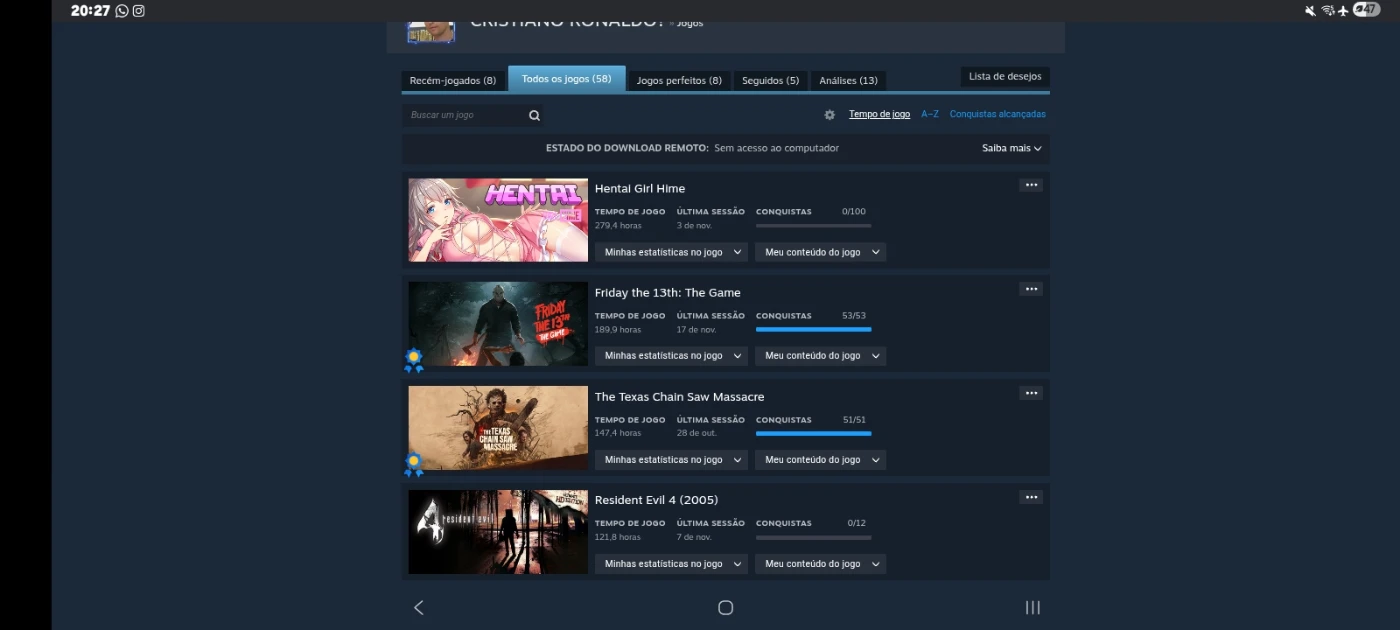The width and height of the screenshot is (1400, 630).
Task: Open three-dot menu for Friday the 13th
Action: [x=1031, y=289]
